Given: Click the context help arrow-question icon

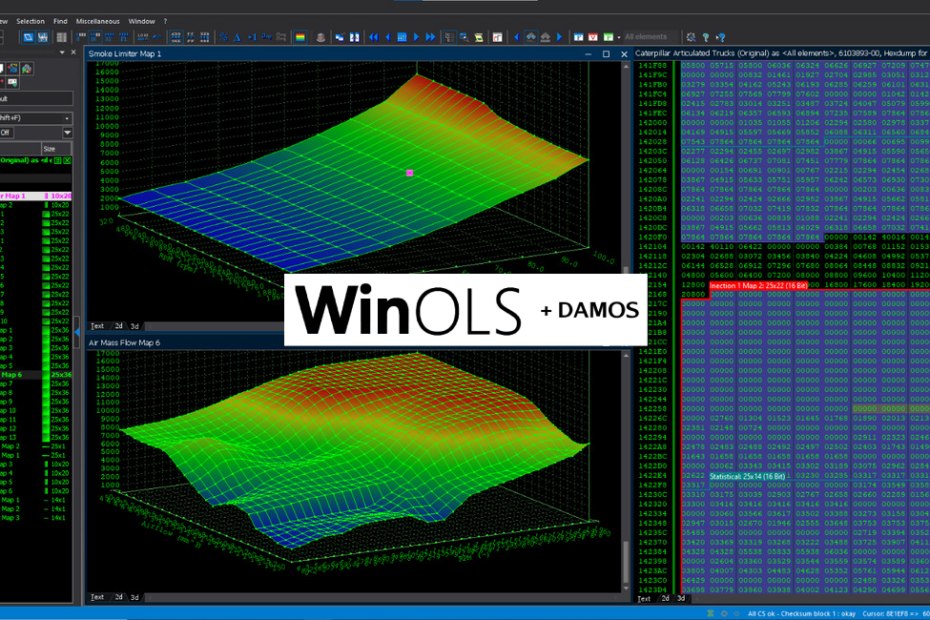Looking at the screenshot, I should pyautogui.click(x=721, y=37).
